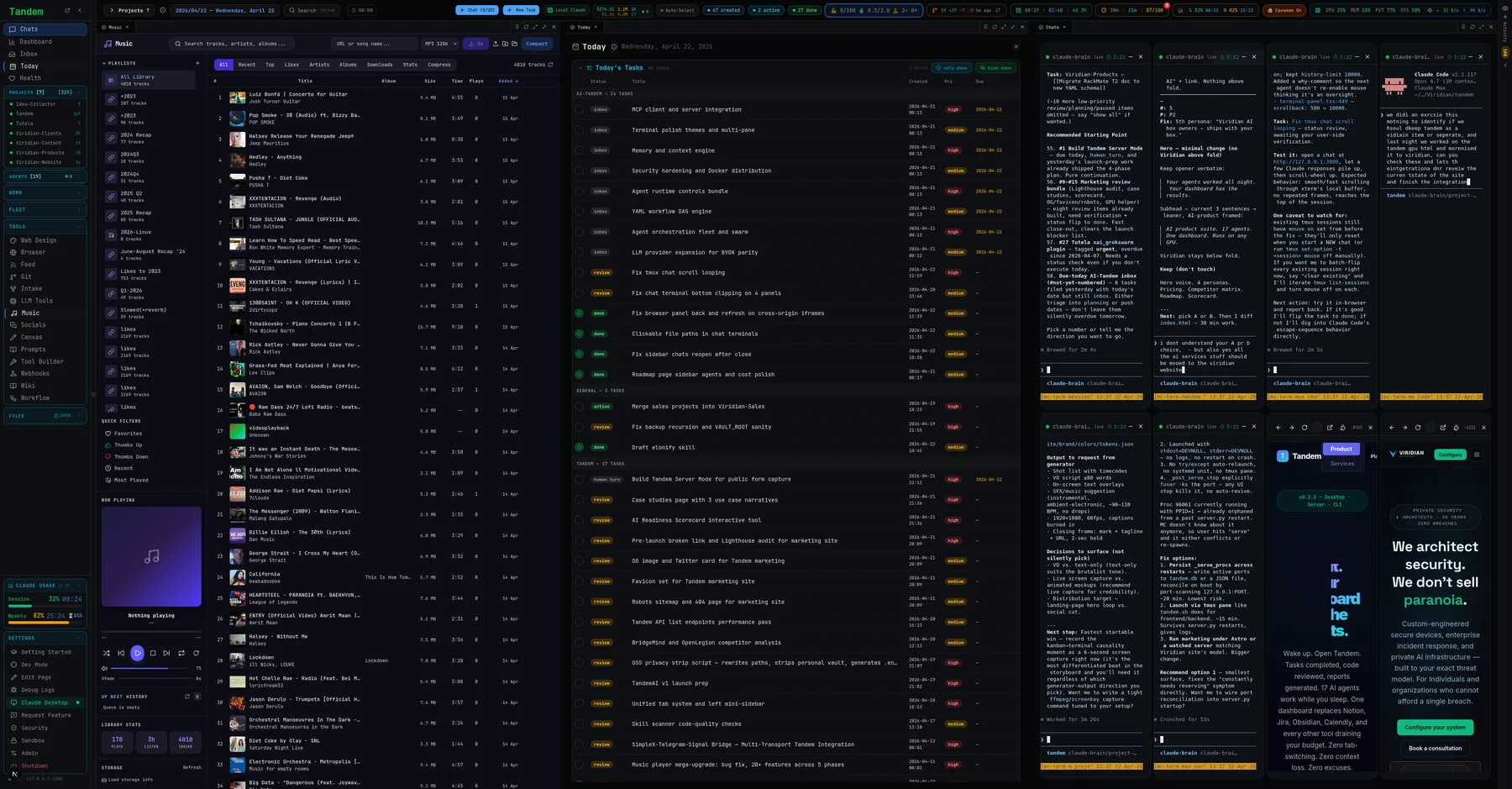Click the Chat (8/20) button
This screenshot has height=789, width=1512.
[x=477, y=10]
